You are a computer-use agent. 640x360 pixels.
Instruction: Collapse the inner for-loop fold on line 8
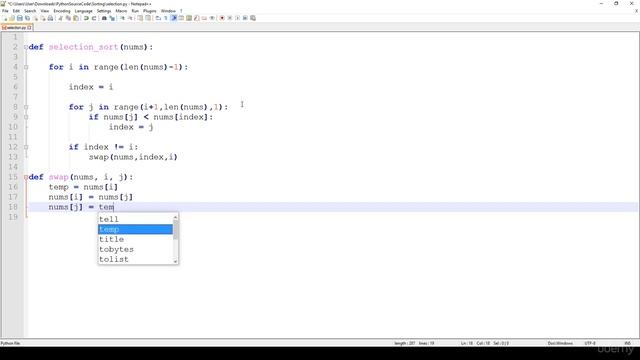[26, 107]
